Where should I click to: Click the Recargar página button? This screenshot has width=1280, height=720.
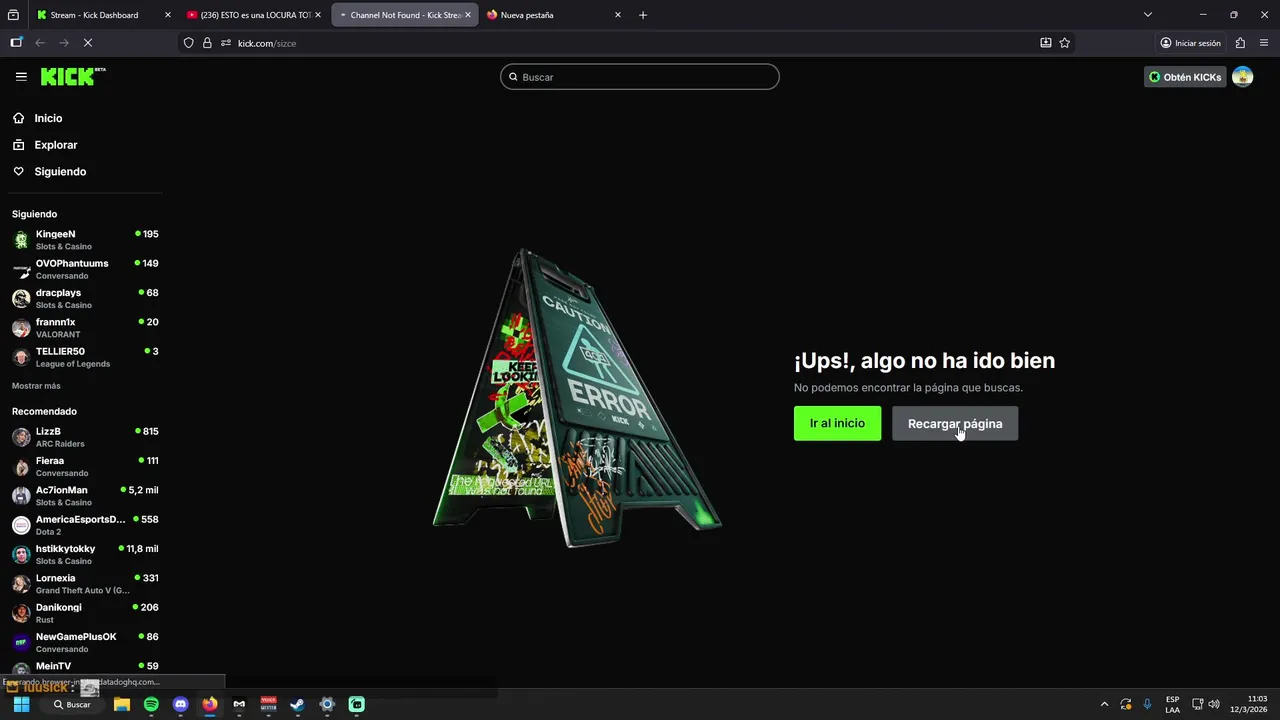click(955, 423)
